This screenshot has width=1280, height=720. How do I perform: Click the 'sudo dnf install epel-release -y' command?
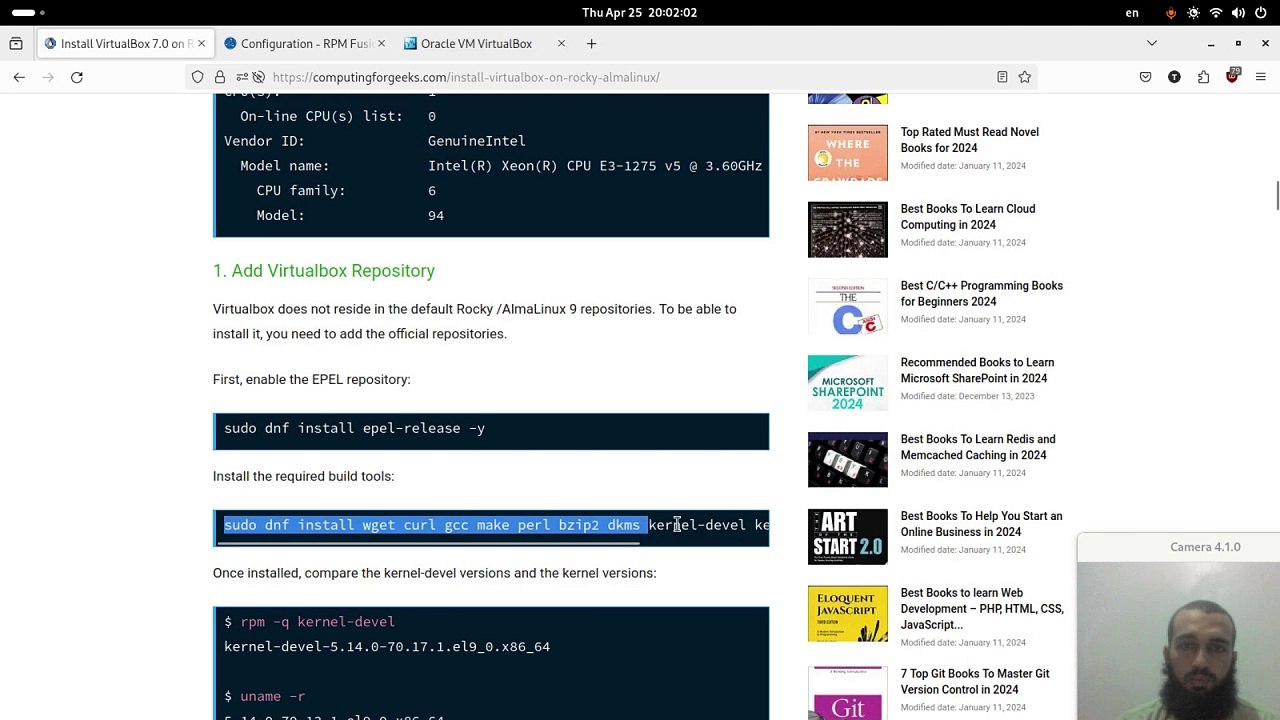[354, 428]
